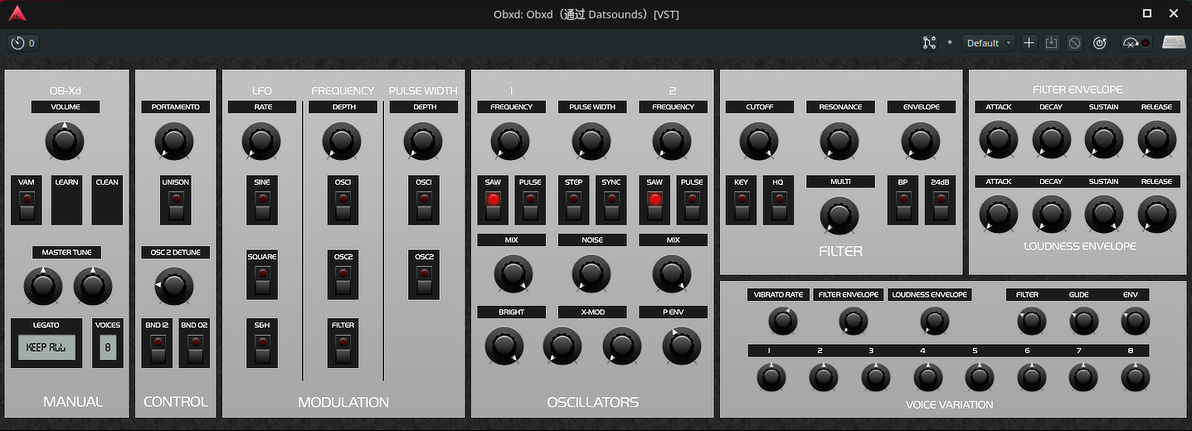Toggle Frequency modulation OSC2 switch
This screenshot has height=431, width=1192.
[x=343, y=280]
